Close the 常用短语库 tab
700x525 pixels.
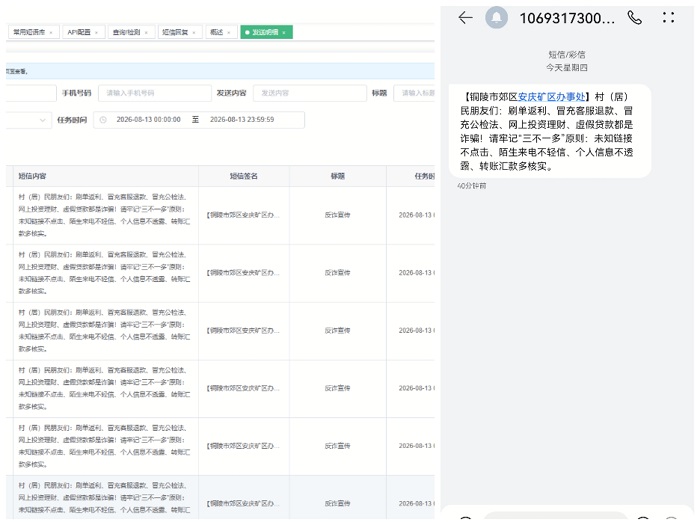tap(51, 33)
